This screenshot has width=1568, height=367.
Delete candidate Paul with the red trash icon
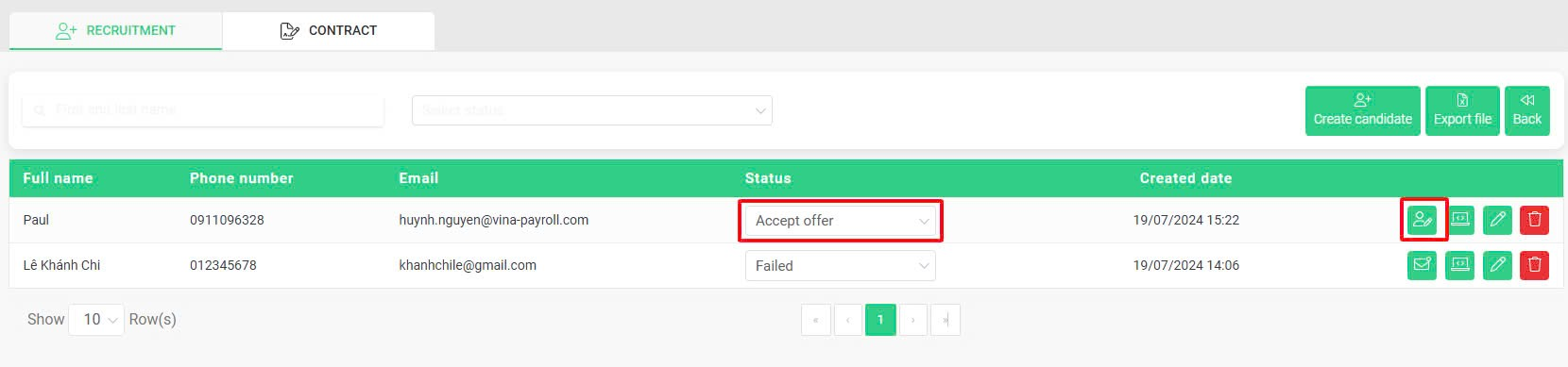click(x=1534, y=220)
